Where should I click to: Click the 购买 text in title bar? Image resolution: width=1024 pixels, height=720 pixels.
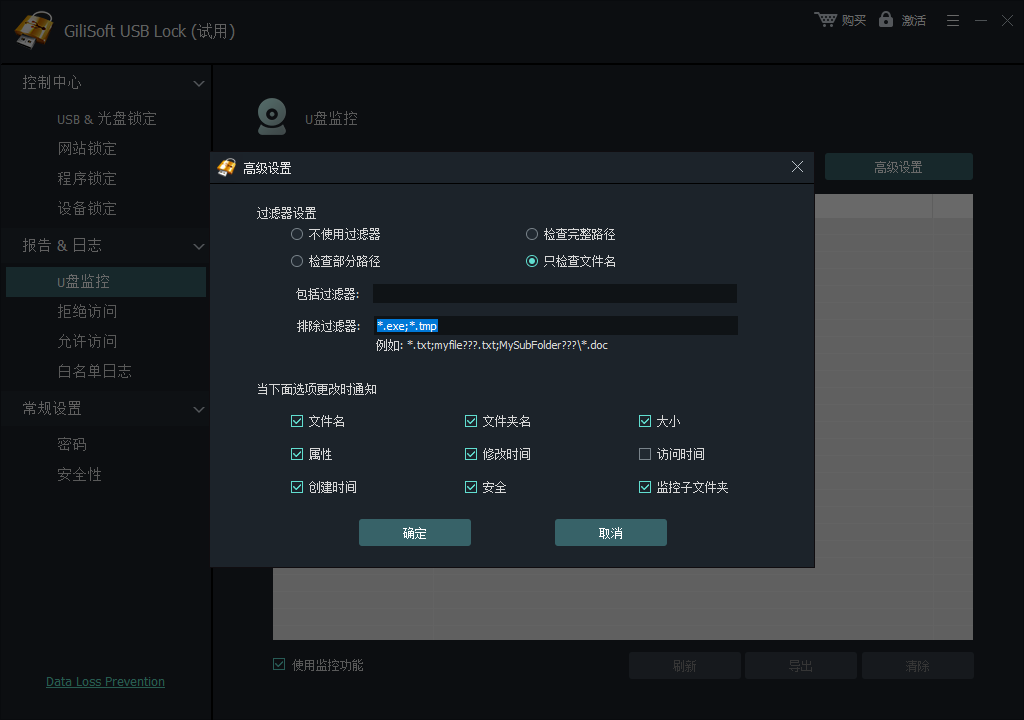854,20
